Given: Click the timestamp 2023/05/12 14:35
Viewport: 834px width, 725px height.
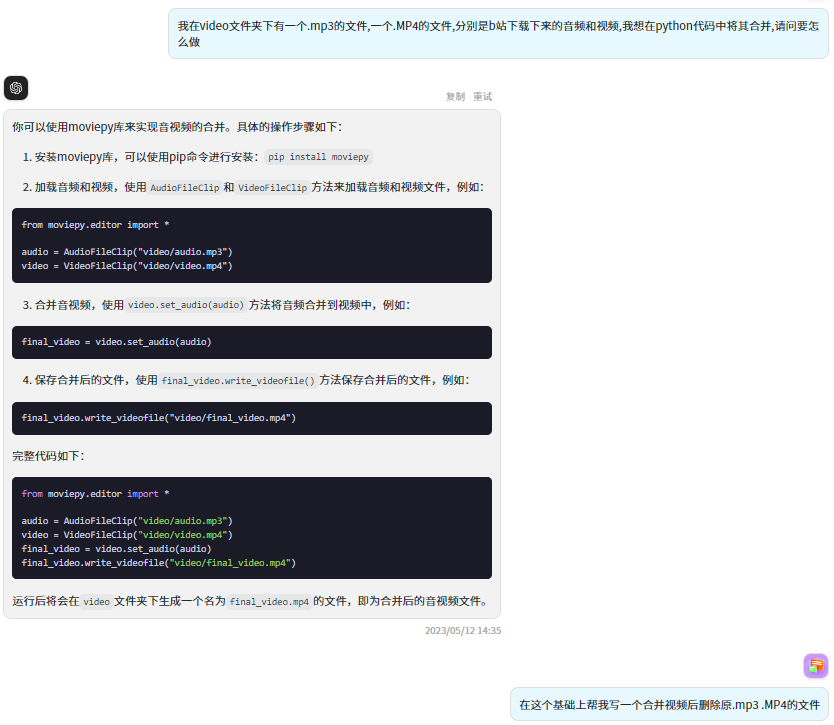Looking at the screenshot, I should [x=463, y=630].
